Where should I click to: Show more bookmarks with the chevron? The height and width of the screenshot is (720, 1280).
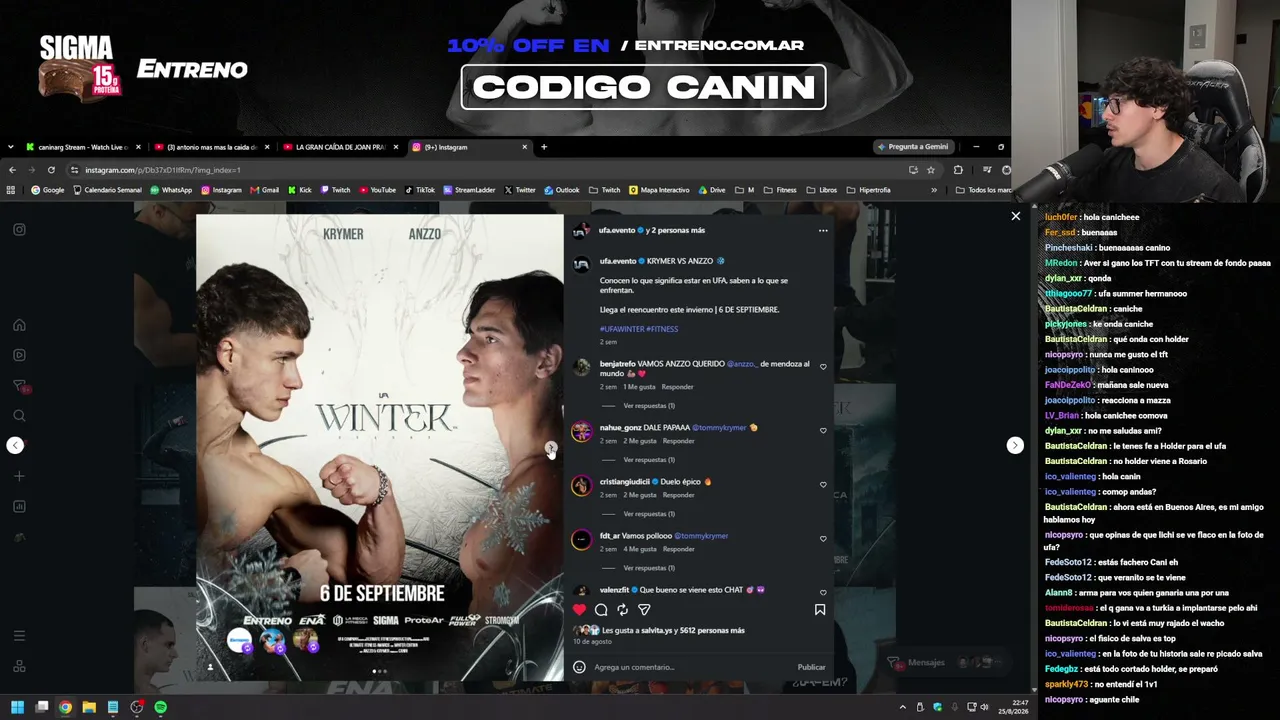point(934,190)
